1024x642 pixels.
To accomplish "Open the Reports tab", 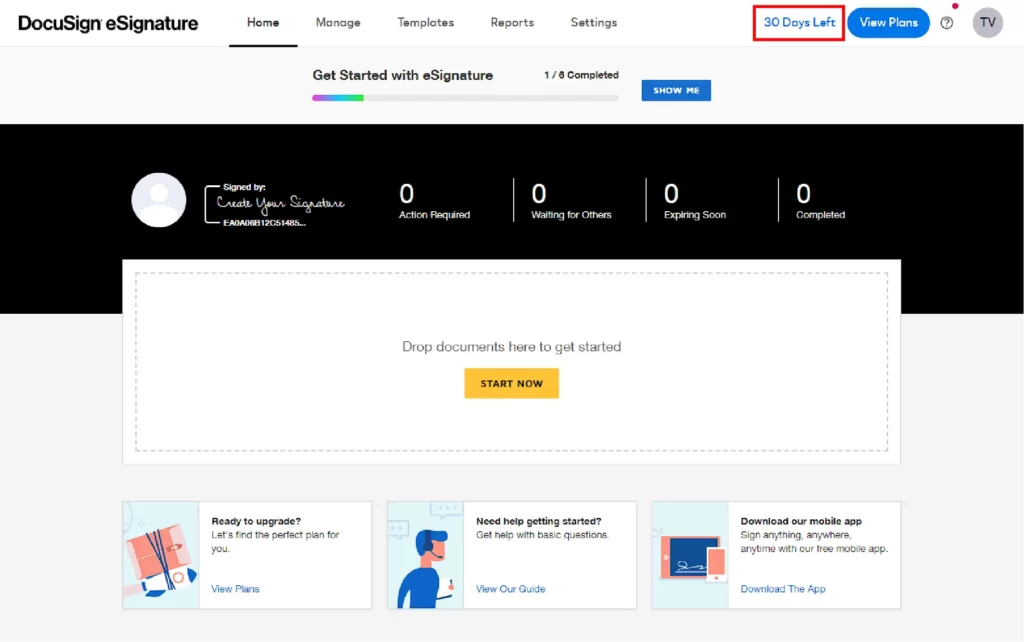I will (512, 23).
